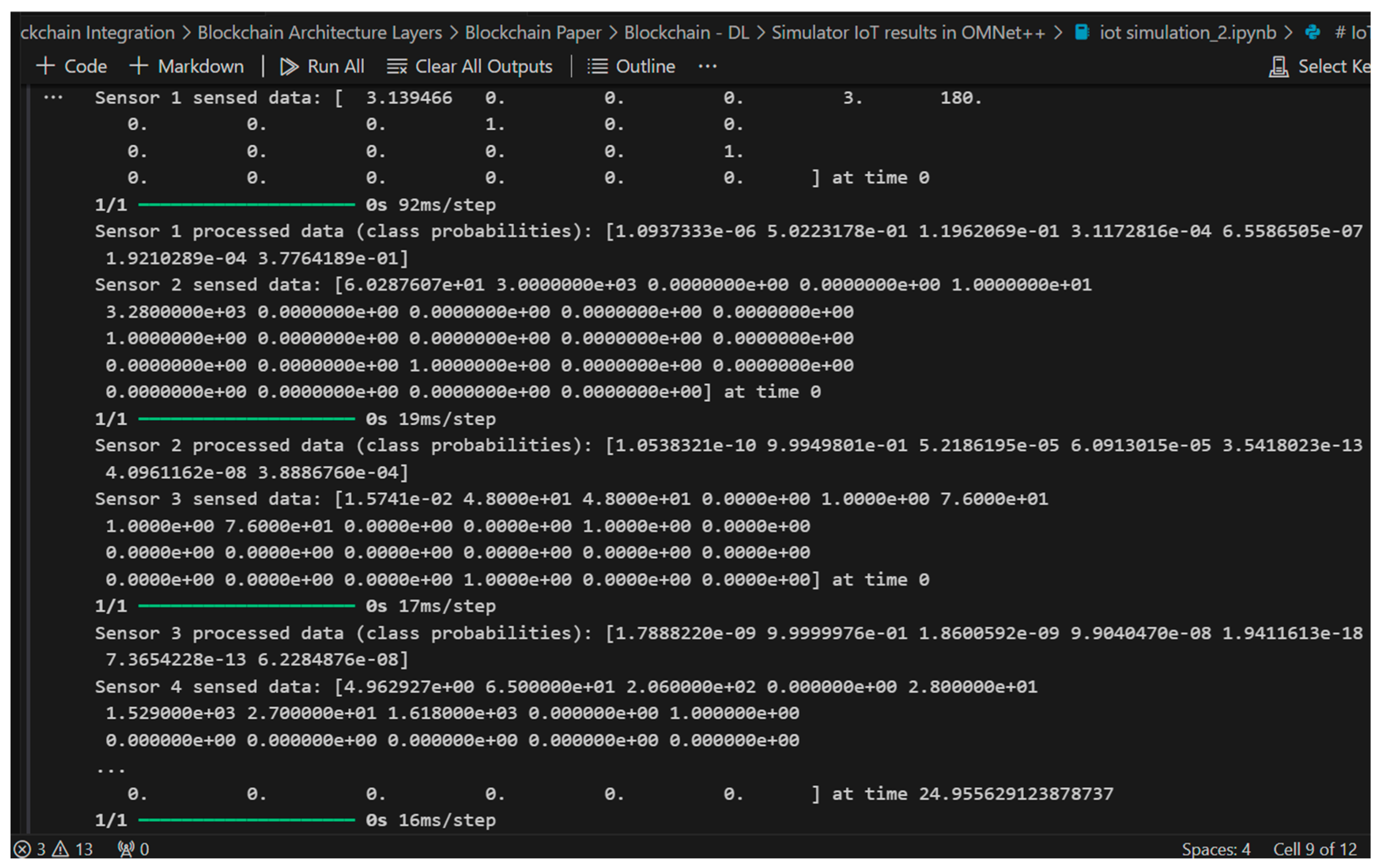Select the Blockchain Paper breadcrumb item

pyautogui.click(x=533, y=33)
